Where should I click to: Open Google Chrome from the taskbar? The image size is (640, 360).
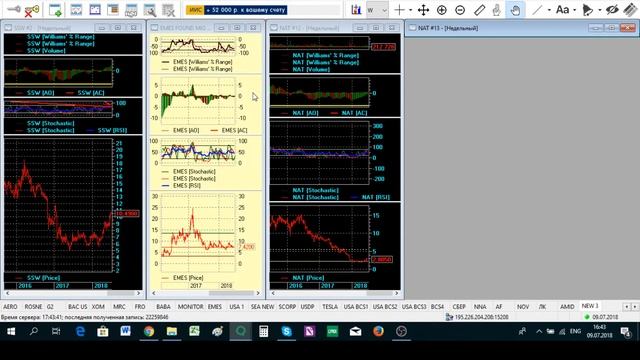click(149, 331)
